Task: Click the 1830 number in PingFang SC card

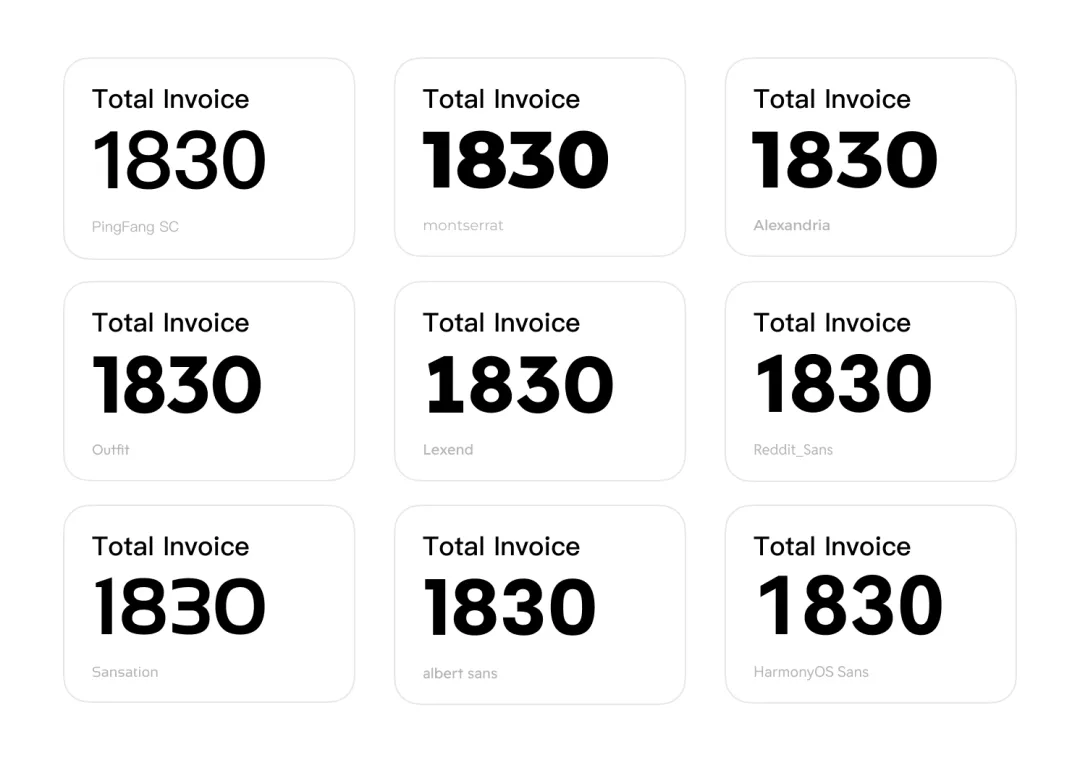Action: tap(179, 160)
